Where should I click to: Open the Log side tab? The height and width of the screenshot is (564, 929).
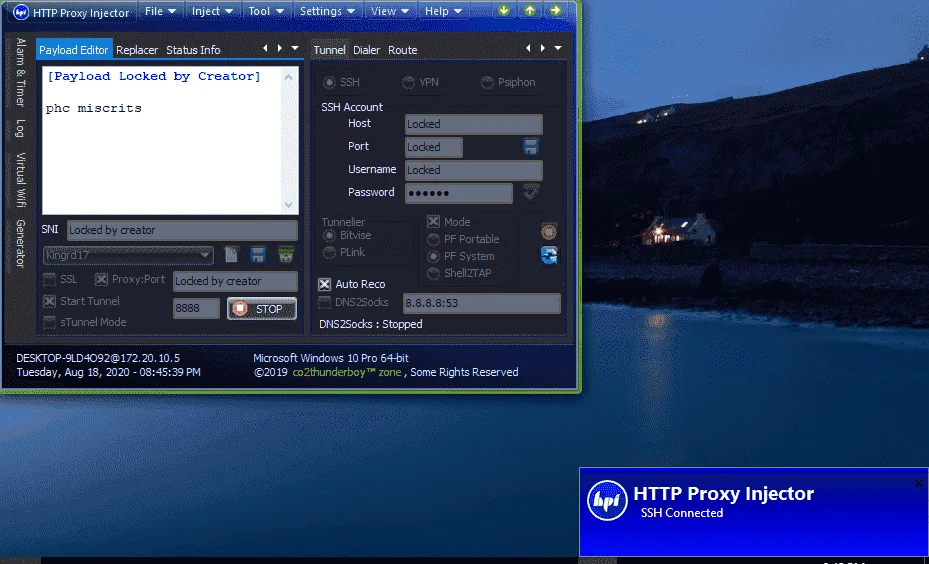(x=21, y=129)
